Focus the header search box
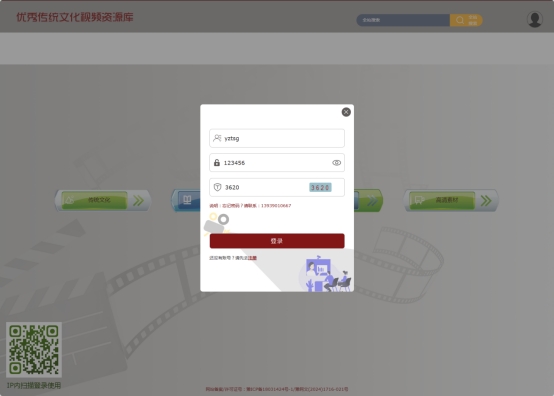This screenshot has height=396, width=554. [403, 20]
